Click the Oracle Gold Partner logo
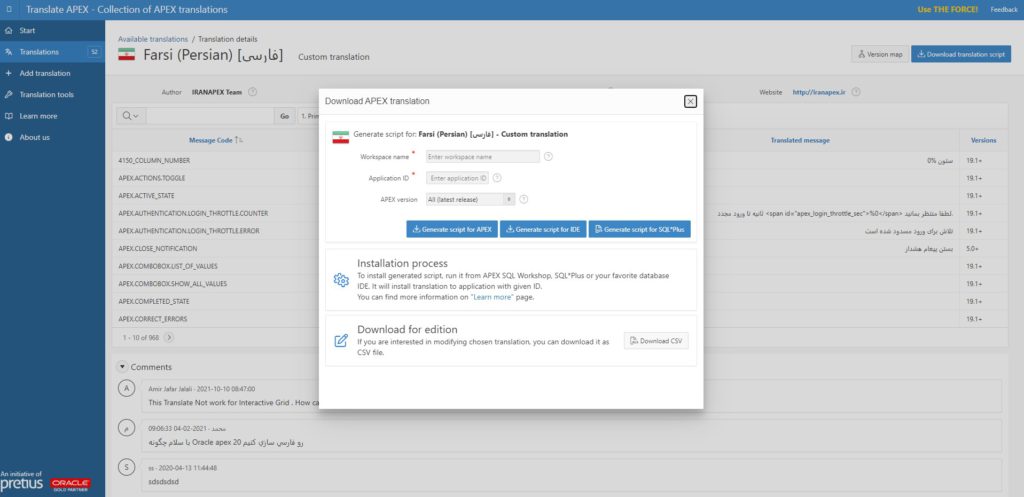 pyautogui.click(x=71, y=485)
